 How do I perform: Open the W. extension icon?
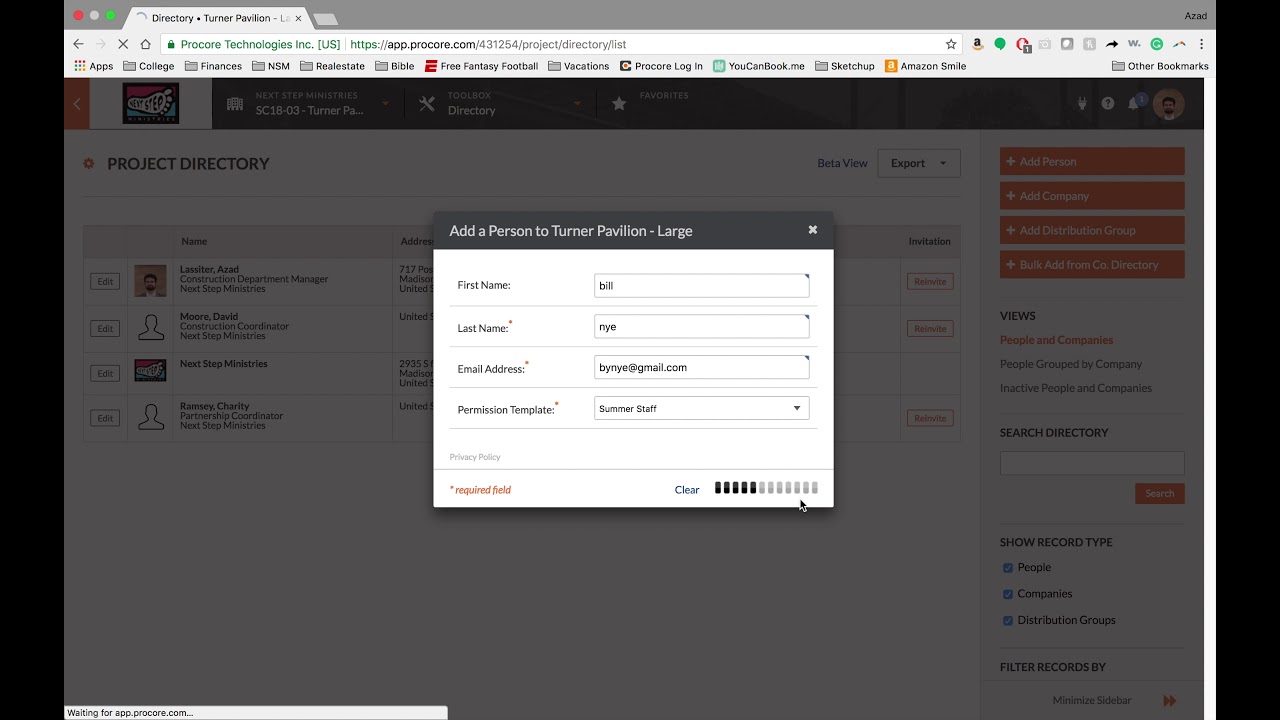(x=1134, y=44)
